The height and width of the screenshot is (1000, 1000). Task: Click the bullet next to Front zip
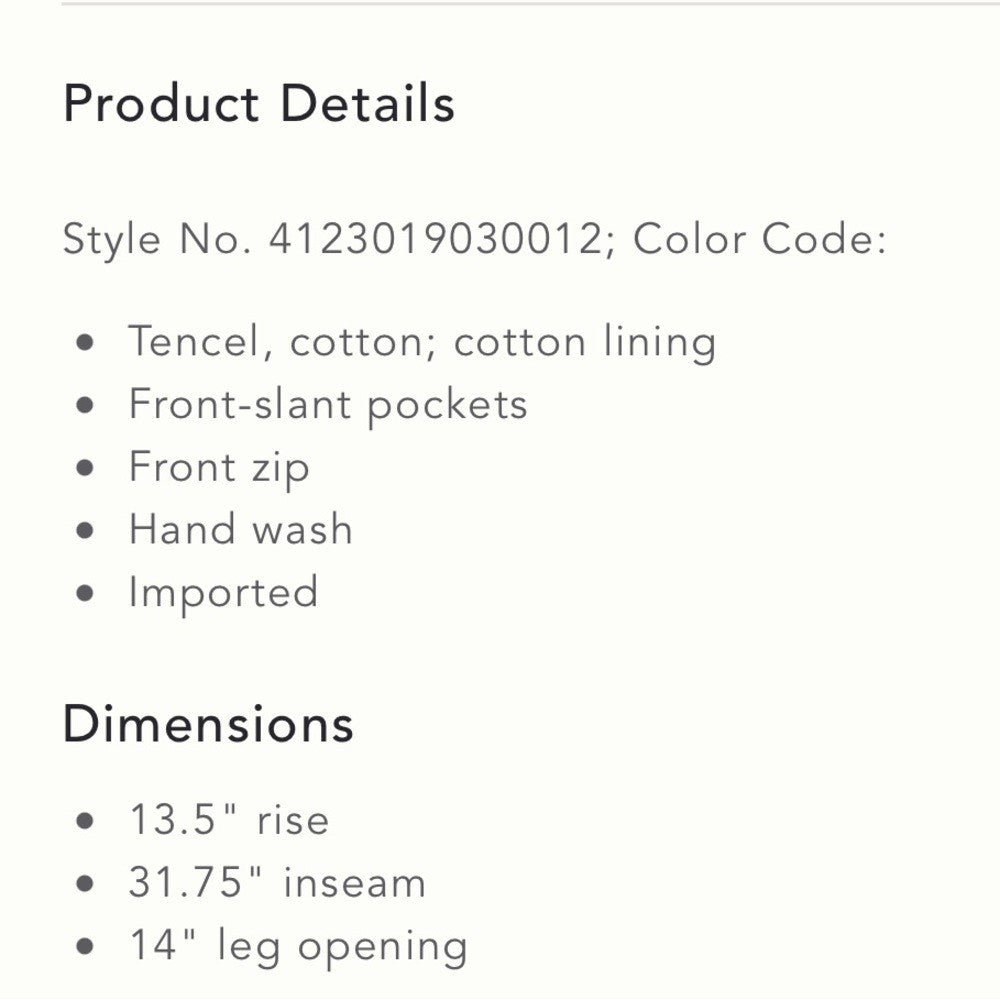point(87,468)
